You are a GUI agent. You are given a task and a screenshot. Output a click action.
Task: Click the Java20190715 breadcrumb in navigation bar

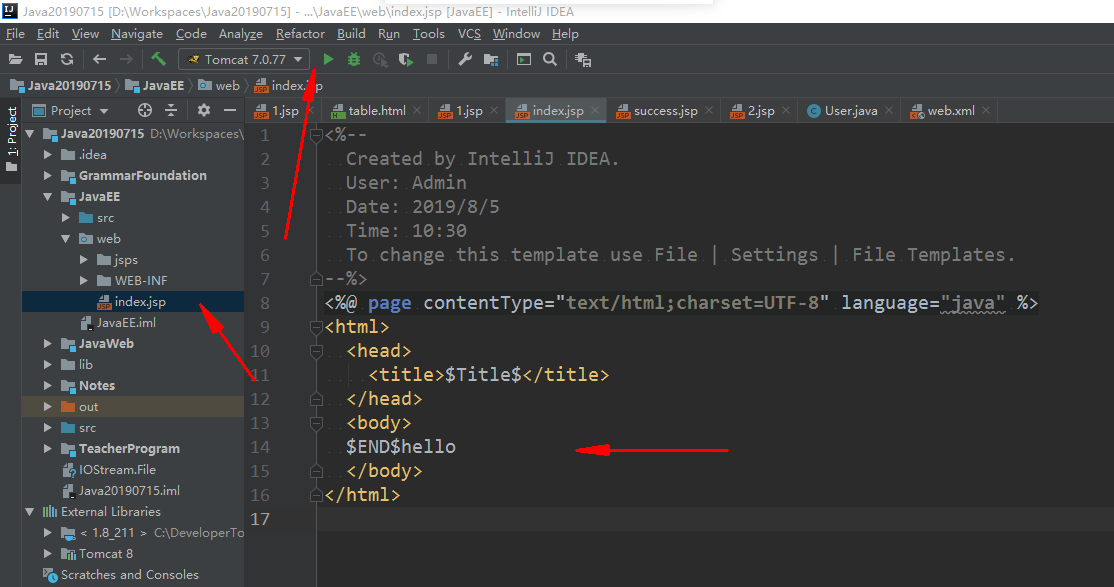pos(61,85)
